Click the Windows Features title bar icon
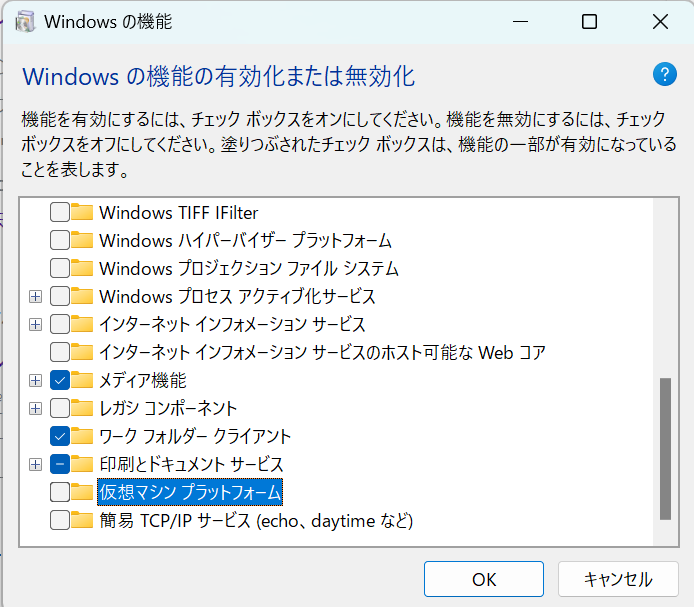Viewport: 694px width, 607px height. point(25,21)
